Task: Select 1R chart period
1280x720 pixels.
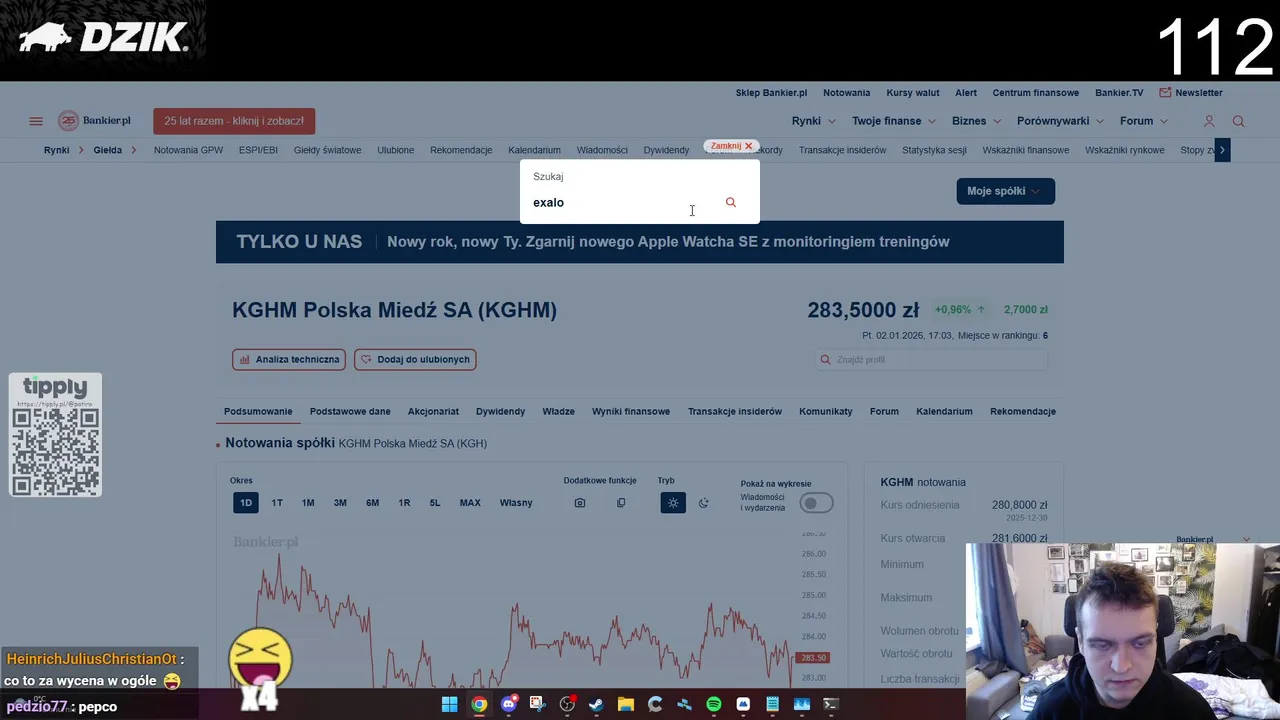Action: 404,503
